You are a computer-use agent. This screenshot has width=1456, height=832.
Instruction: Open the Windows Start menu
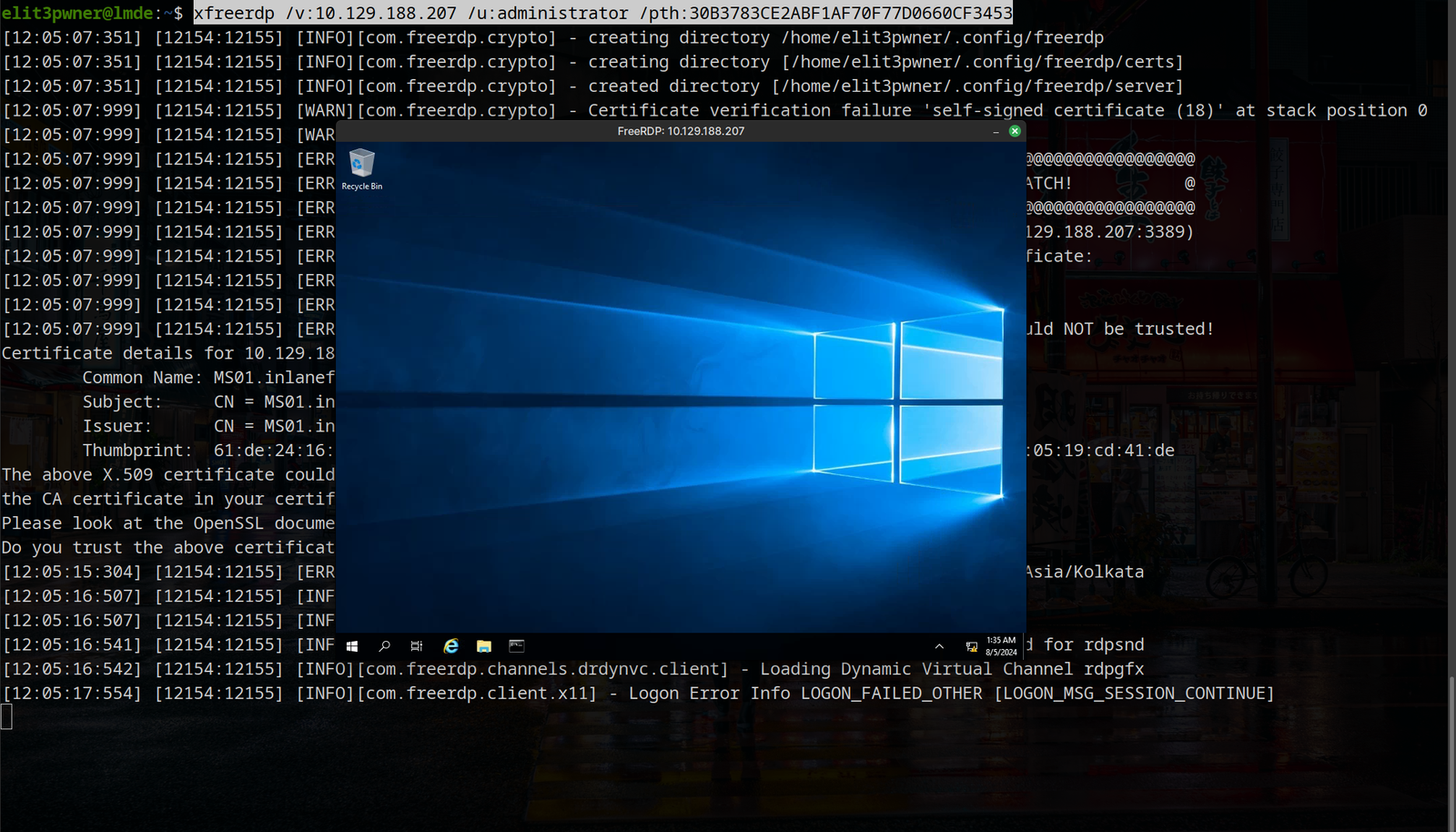352,646
